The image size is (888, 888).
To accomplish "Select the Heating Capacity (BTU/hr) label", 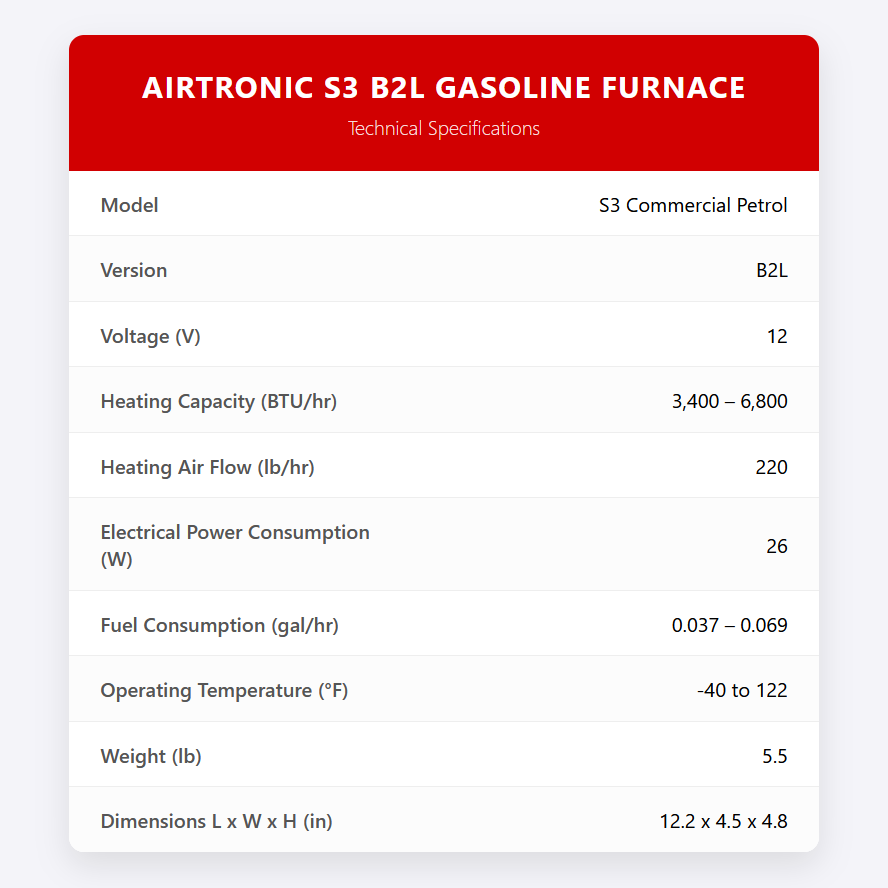I will click(x=218, y=402).
